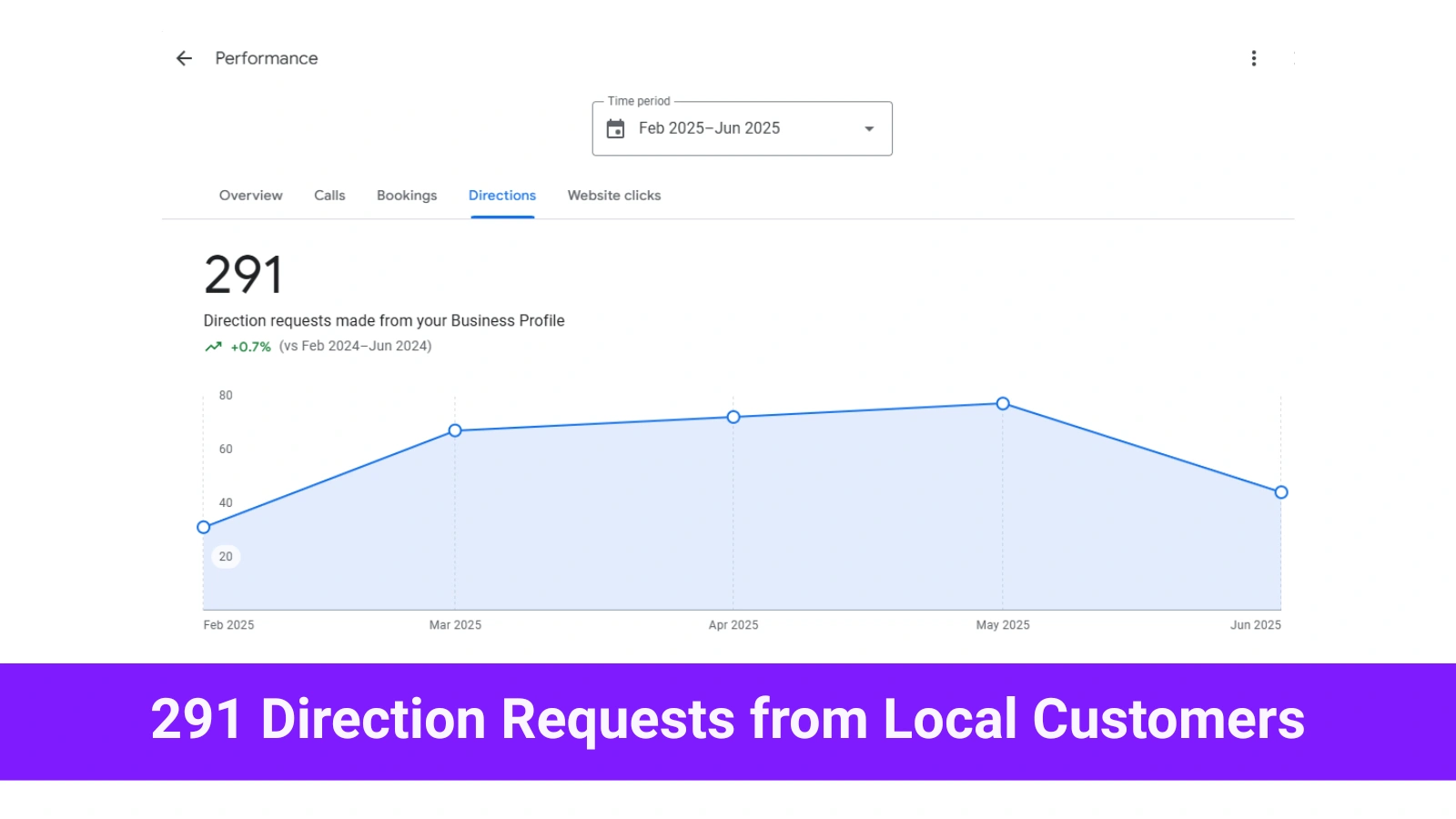This screenshot has height=819, width=1456.
Task: View the Website clicks tab
Action: [613, 195]
